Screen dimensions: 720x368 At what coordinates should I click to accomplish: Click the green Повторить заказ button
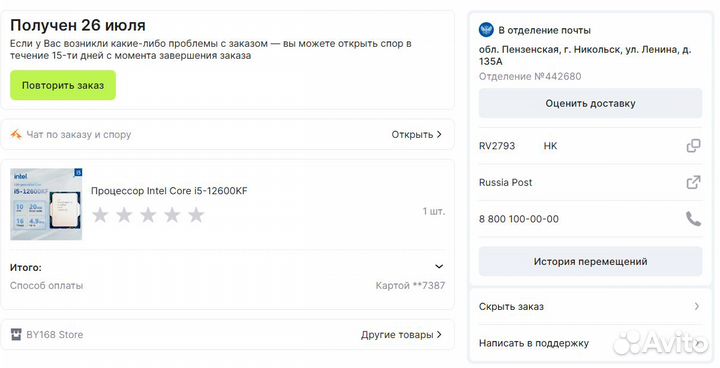[x=63, y=85]
